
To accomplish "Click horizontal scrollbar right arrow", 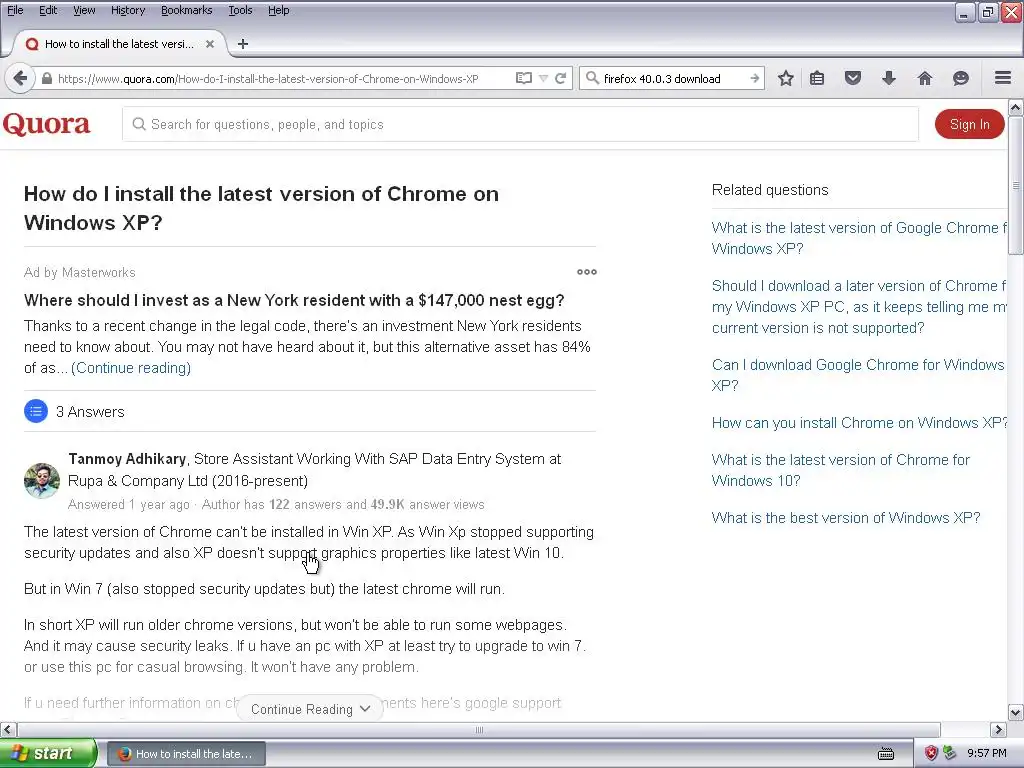I will pos(999,729).
